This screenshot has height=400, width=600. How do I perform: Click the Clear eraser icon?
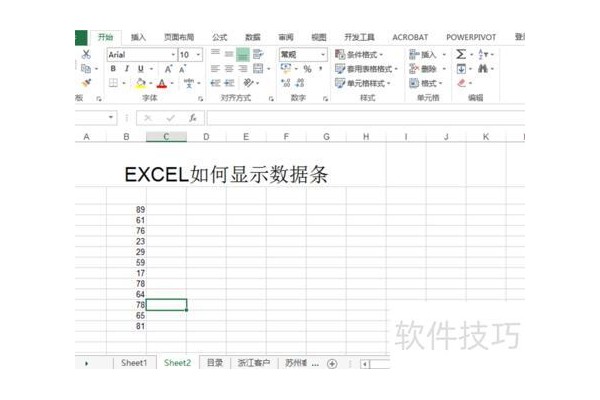(462, 83)
